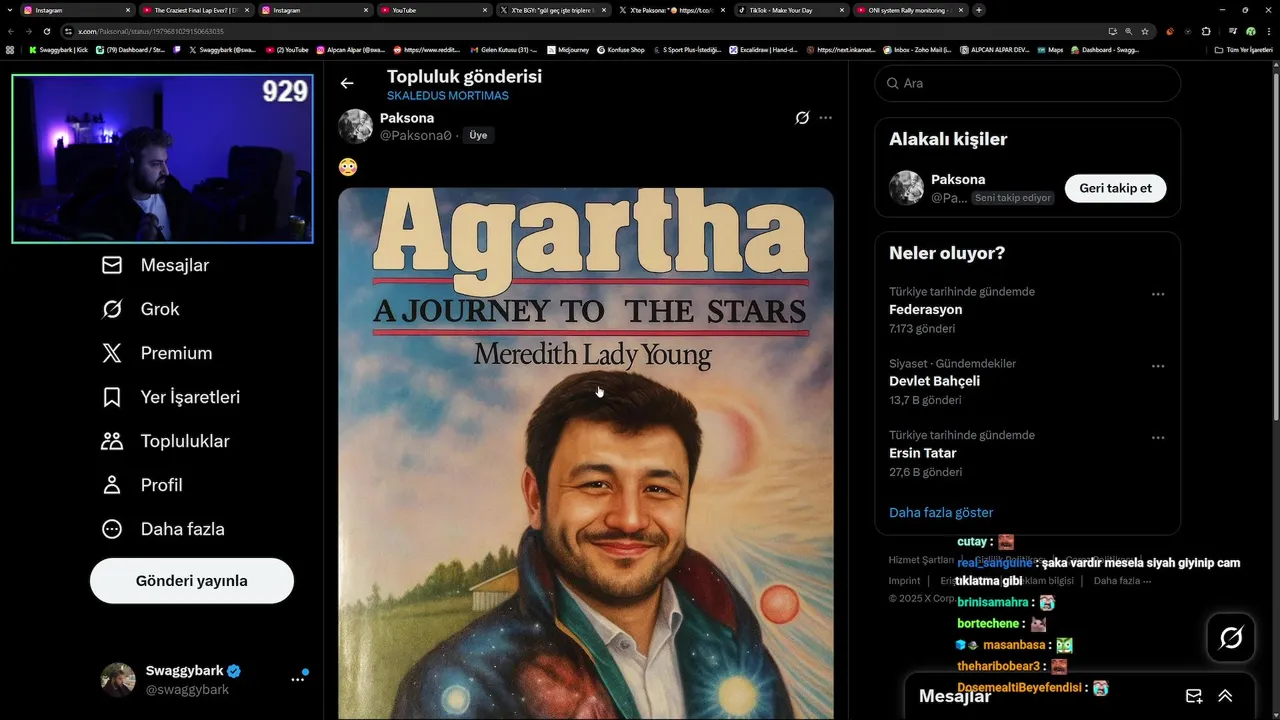This screenshot has height=720, width=1280.
Task: Open the Inbox - Zoho Mail bookmark
Action: pos(916,49)
